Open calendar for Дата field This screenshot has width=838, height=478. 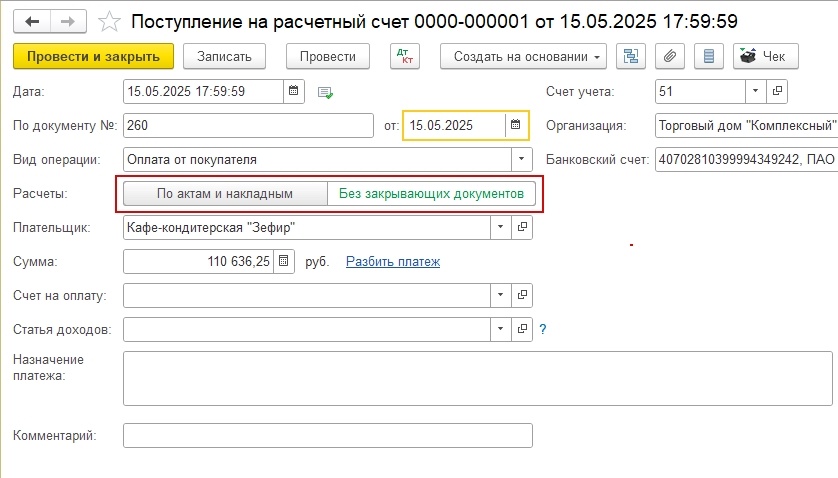pos(293,91)
